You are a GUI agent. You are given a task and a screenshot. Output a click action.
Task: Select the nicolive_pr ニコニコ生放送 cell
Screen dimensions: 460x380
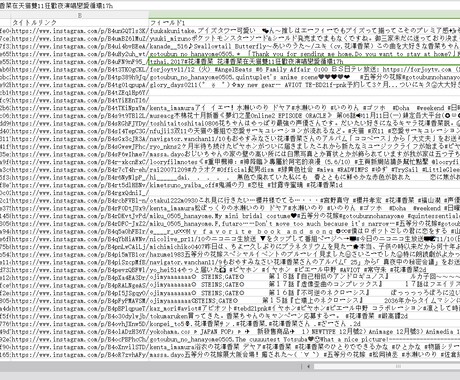click(x=304, y=239)
